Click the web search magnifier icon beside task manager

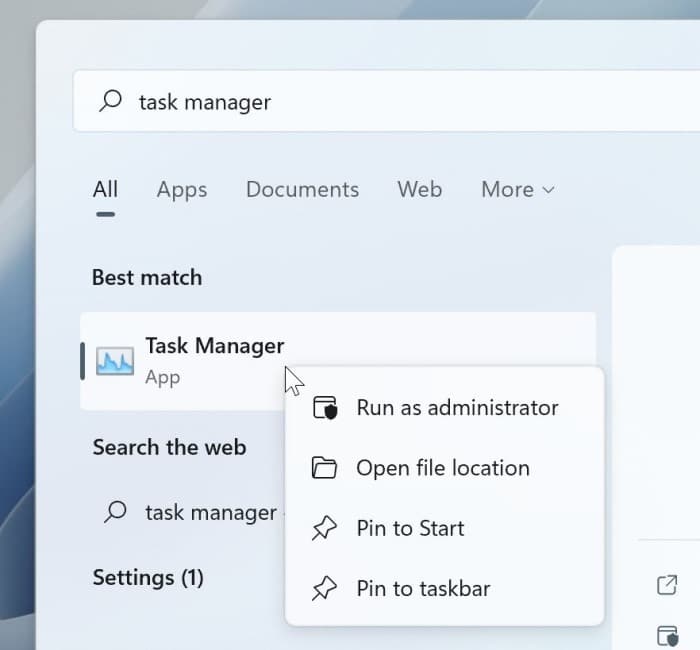click(x=116, y=512)
